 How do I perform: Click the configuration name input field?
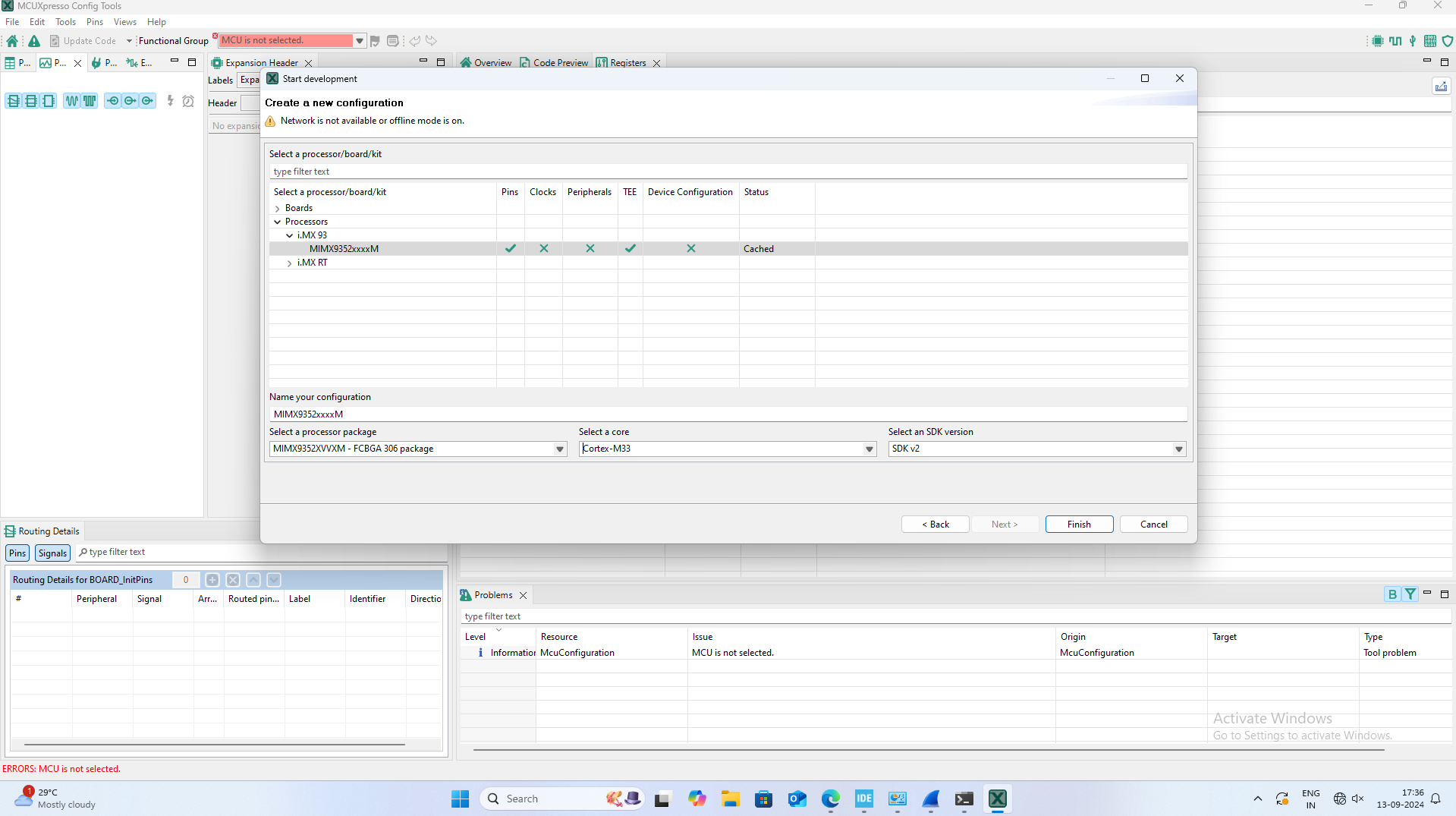[x=728, y=414]
